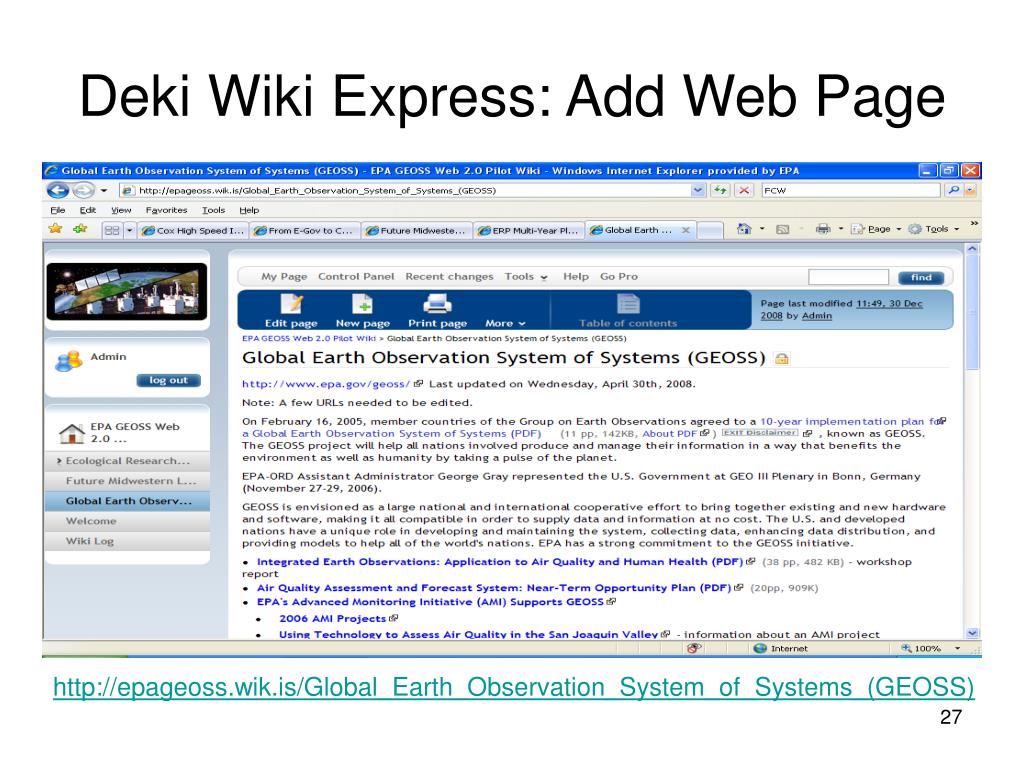Switch to the From E-Gov to C tab
1024x768 pixels.
click(x=304, y=231)
